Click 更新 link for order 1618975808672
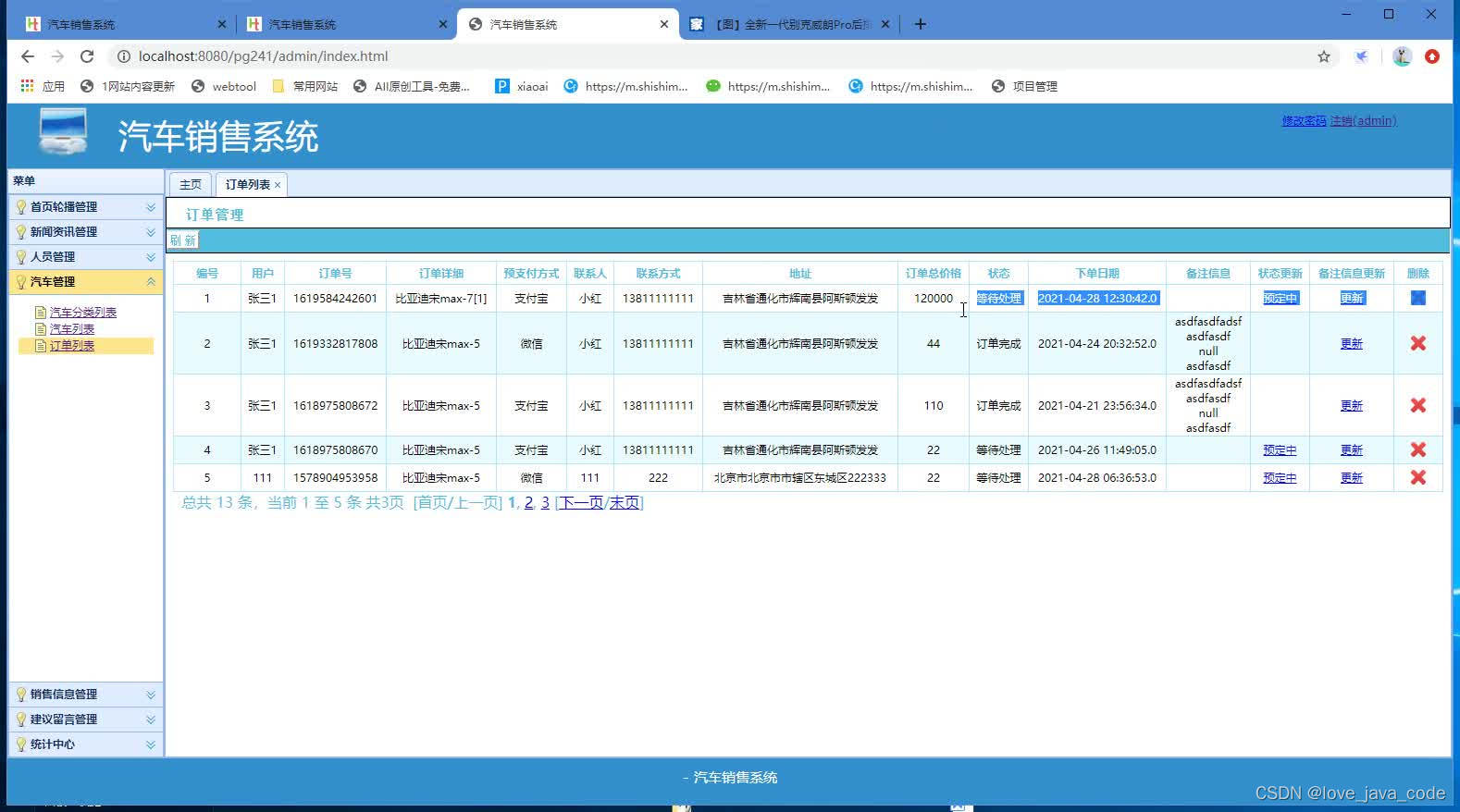The width and height of the screenshot is (1460, 812). (1352, 405)
